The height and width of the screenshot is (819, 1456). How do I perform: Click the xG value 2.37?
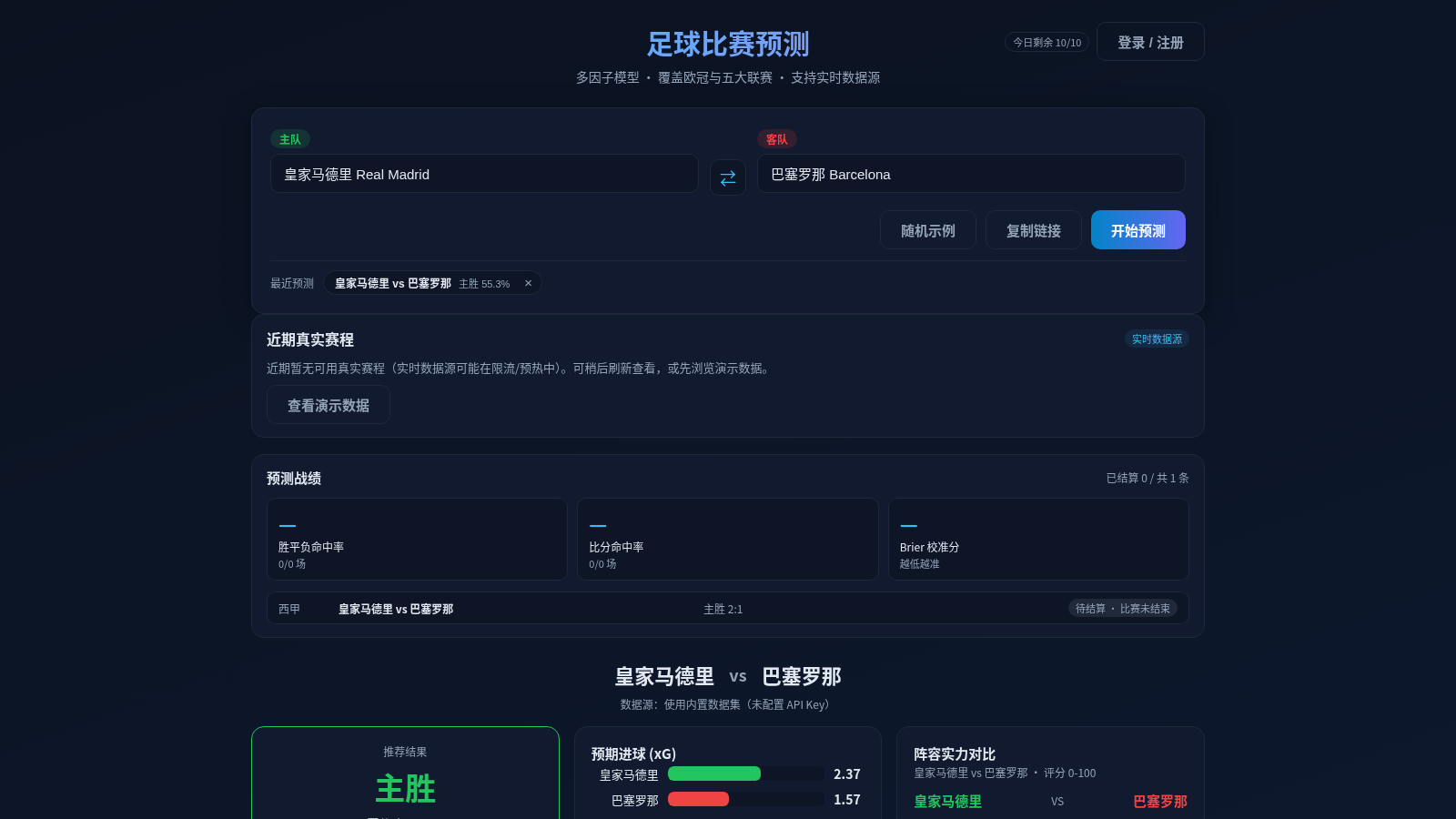[846, 774]
